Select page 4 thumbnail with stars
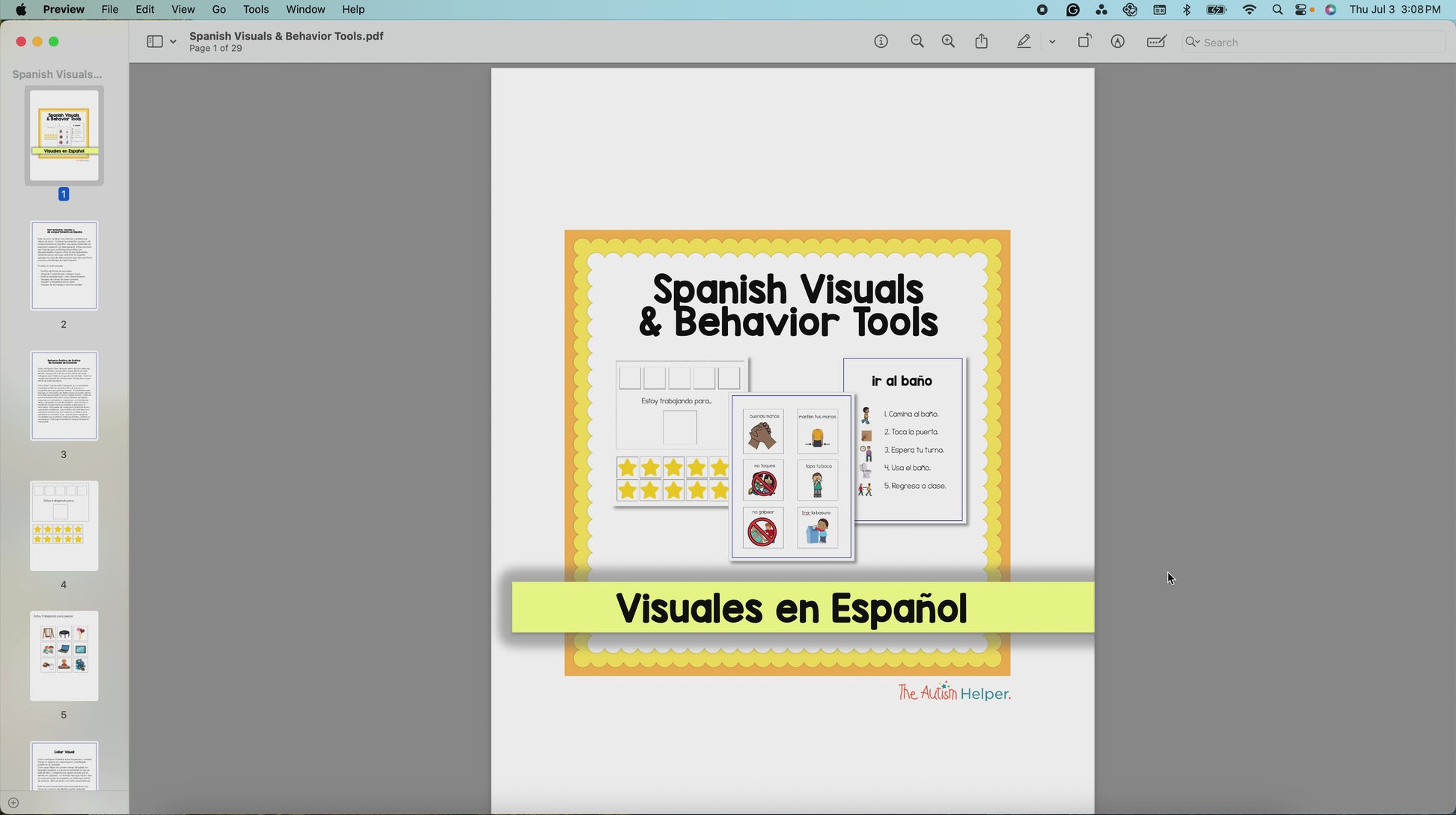The height and width of the screenshot is (815, 1456). coord(64,525)
